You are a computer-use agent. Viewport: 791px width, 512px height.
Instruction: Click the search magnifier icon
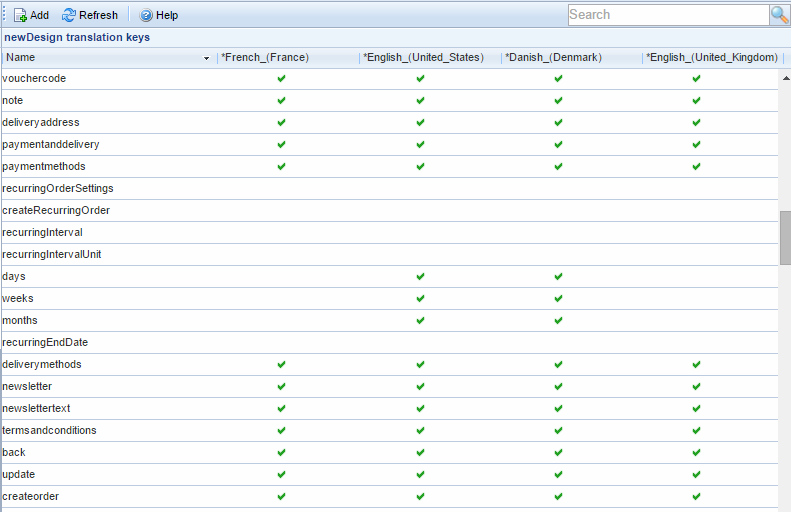tap(779, 14)
